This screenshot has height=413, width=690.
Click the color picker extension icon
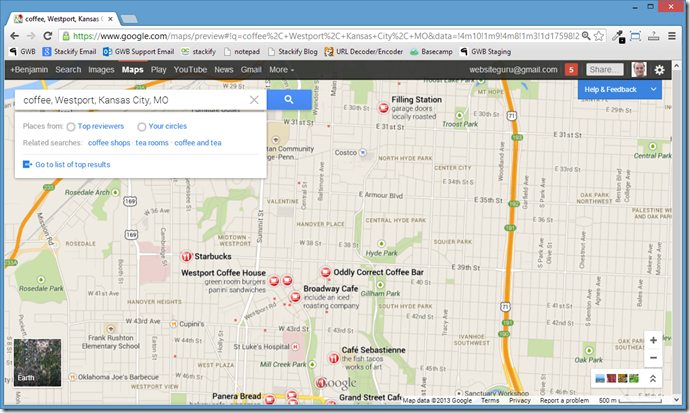click(618, 36)
